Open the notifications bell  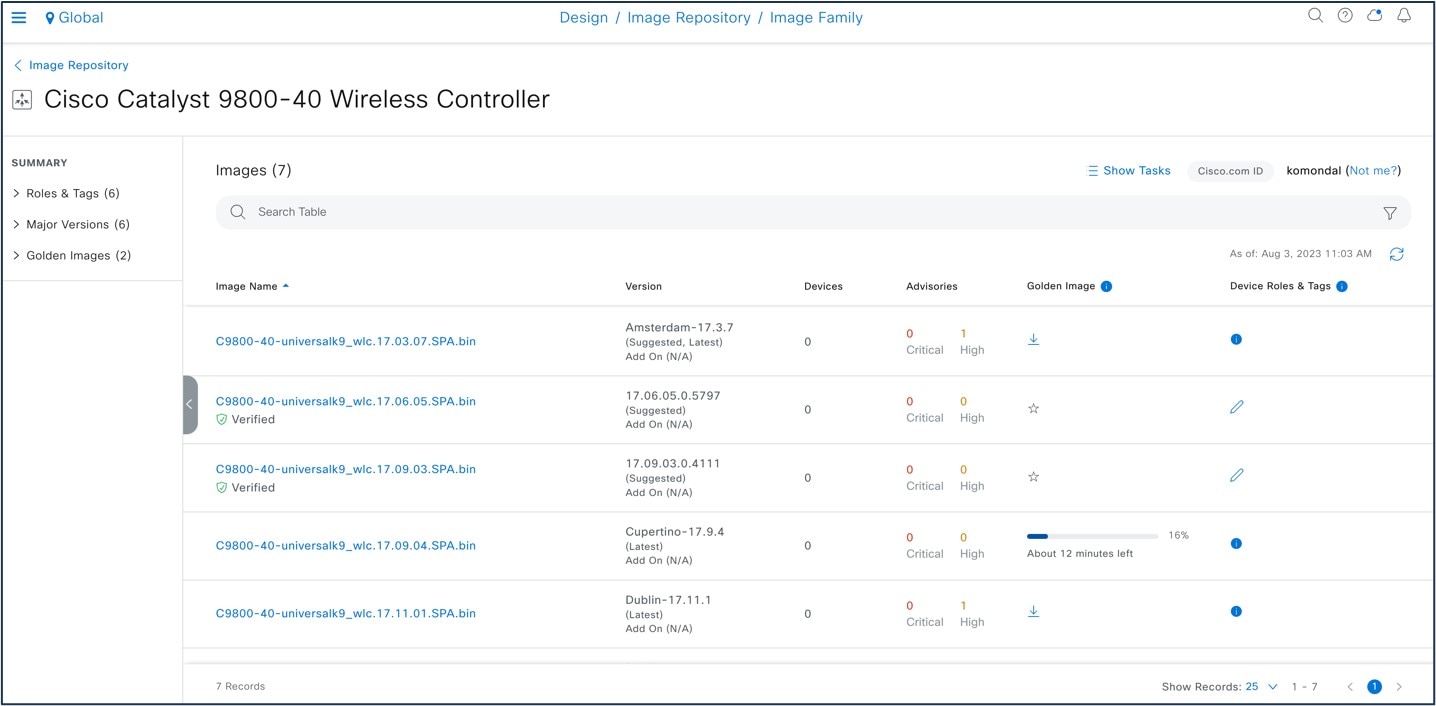pos(1404,15)
